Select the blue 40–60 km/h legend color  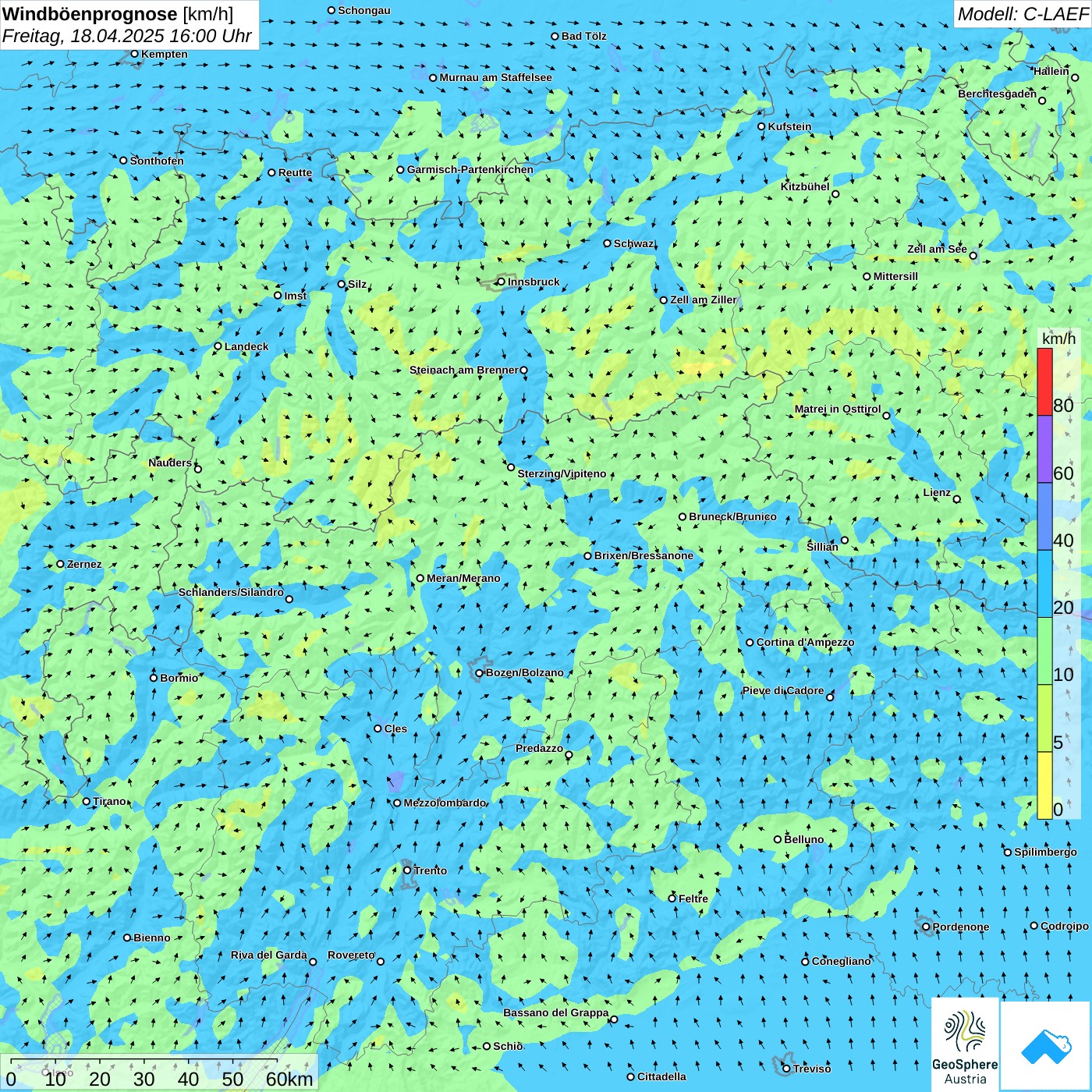[x=1044, y=517]
